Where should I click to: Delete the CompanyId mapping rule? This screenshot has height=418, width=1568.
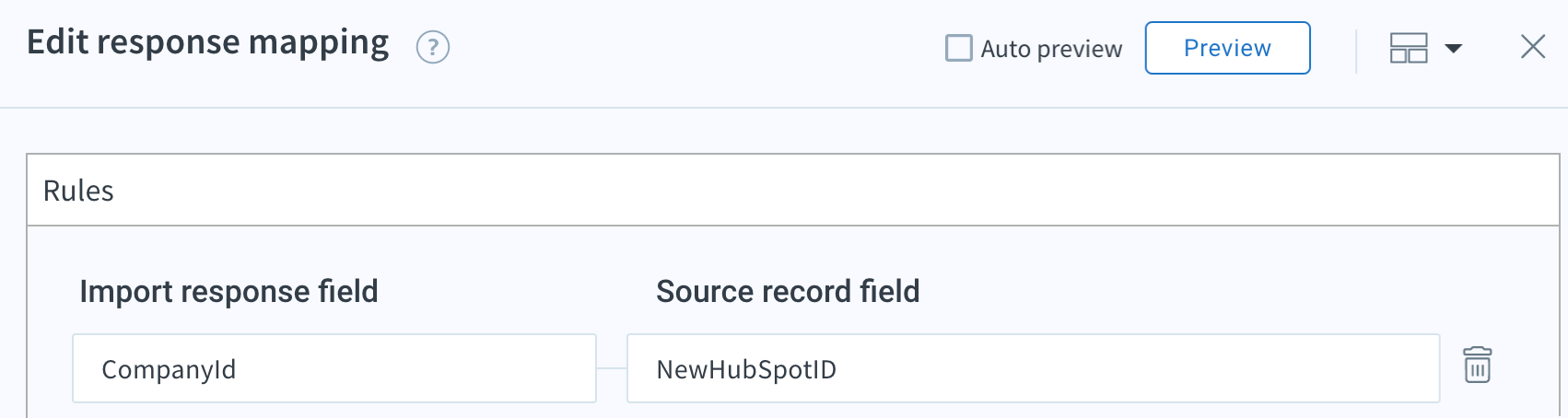point(1477,366)
